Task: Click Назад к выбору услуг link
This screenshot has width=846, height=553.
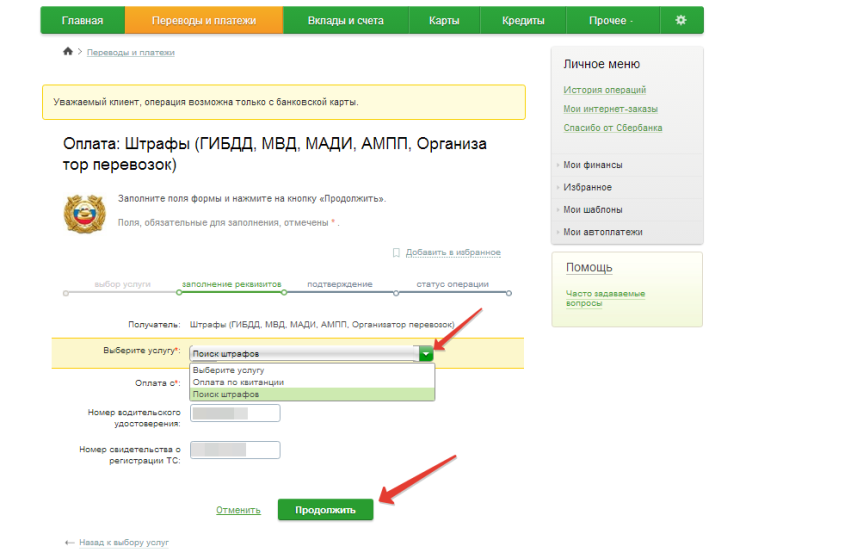Action: [x=124, y=542]
